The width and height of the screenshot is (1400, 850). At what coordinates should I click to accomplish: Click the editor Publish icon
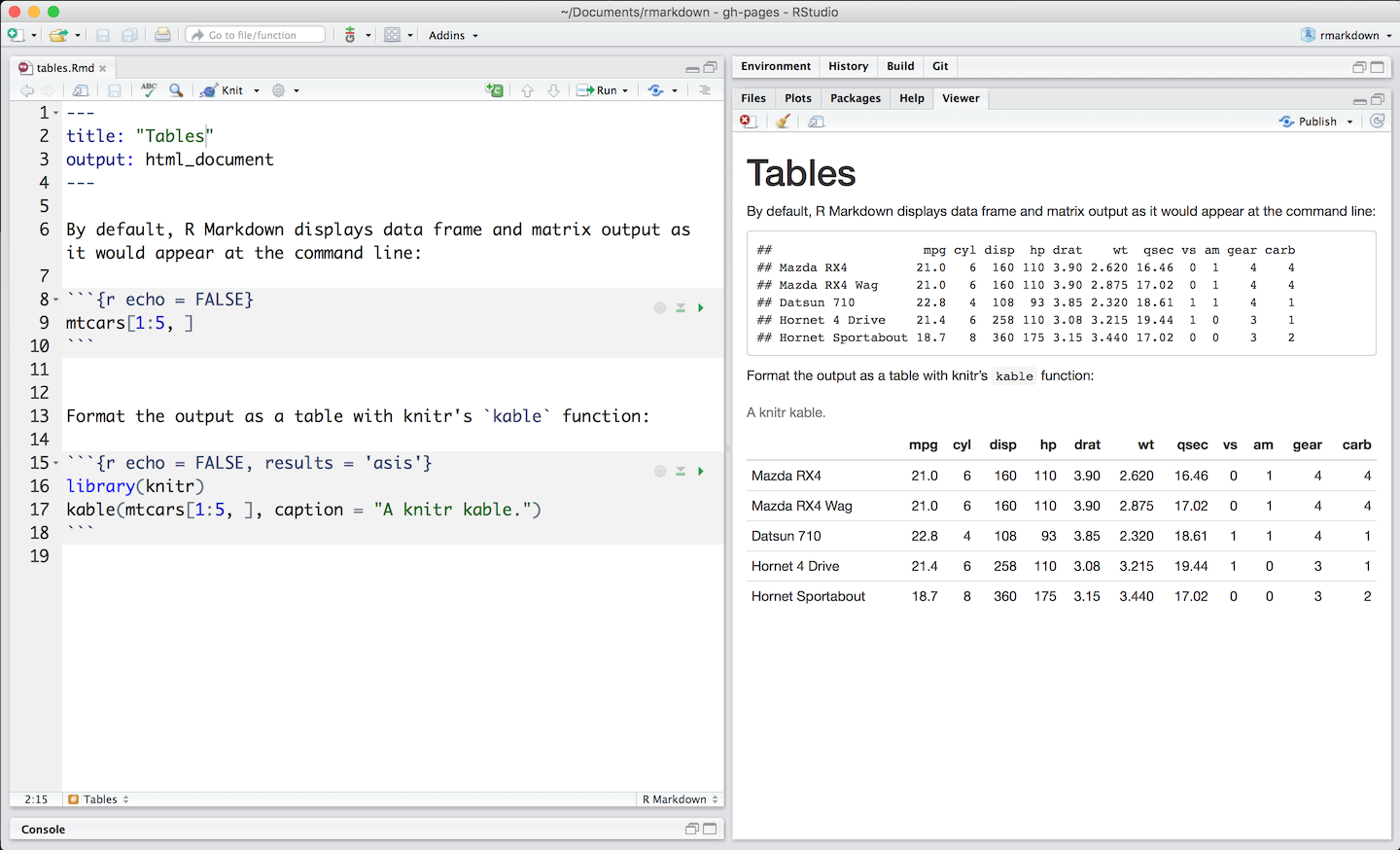(656, 90)
